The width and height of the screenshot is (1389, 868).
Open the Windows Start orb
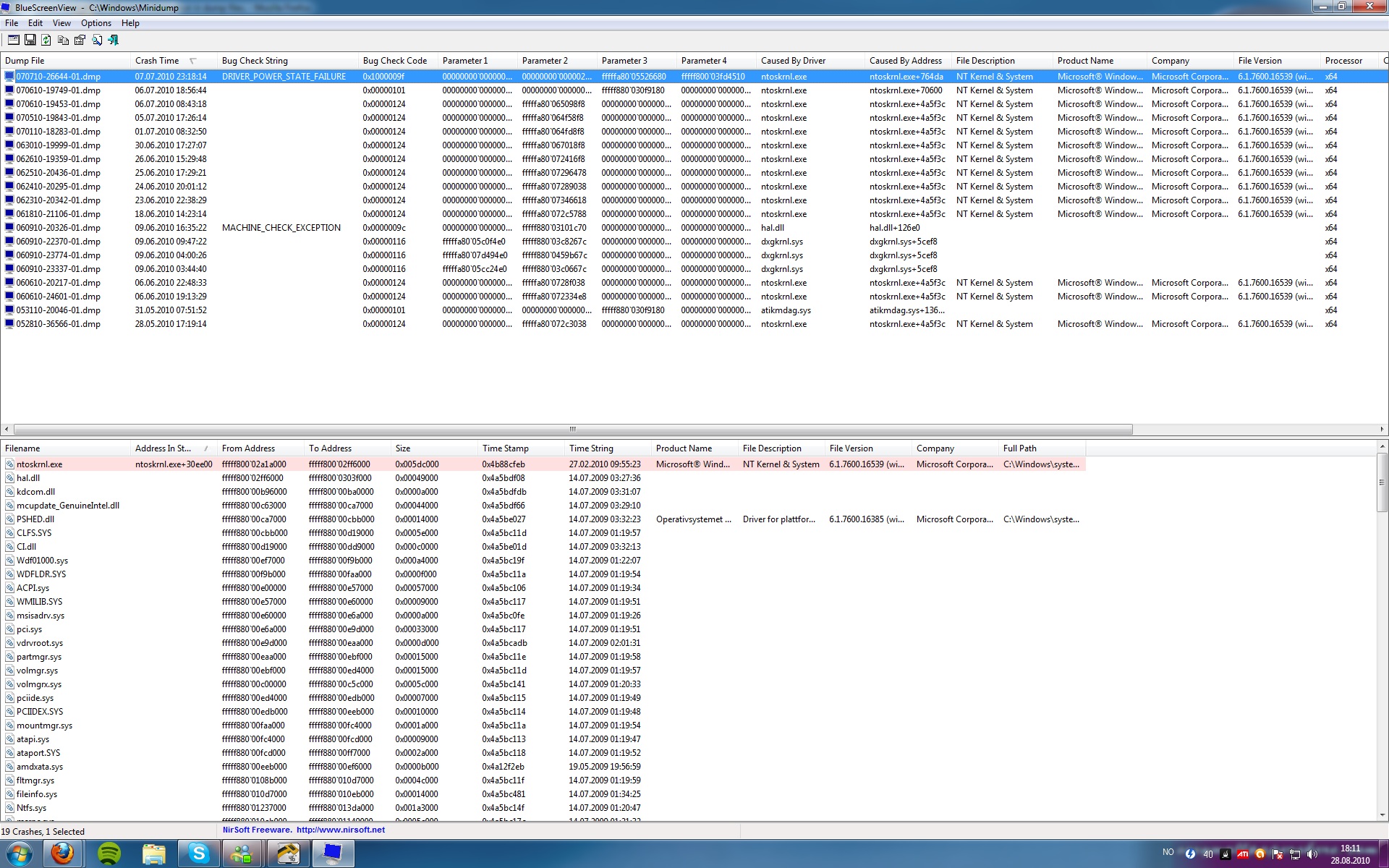19,854
